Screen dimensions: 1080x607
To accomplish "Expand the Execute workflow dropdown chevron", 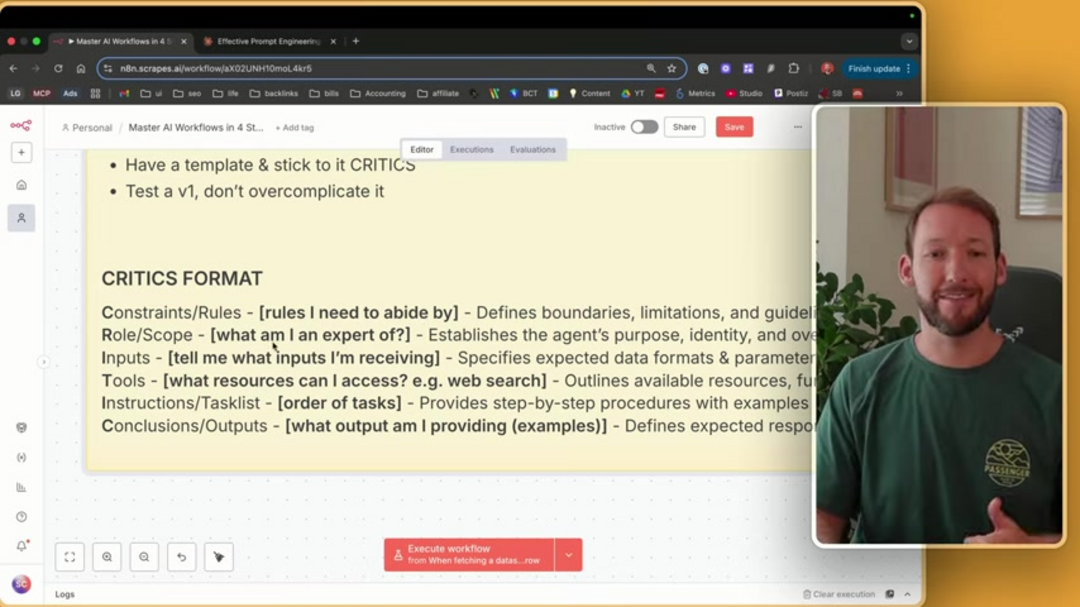I will point(567,554).
